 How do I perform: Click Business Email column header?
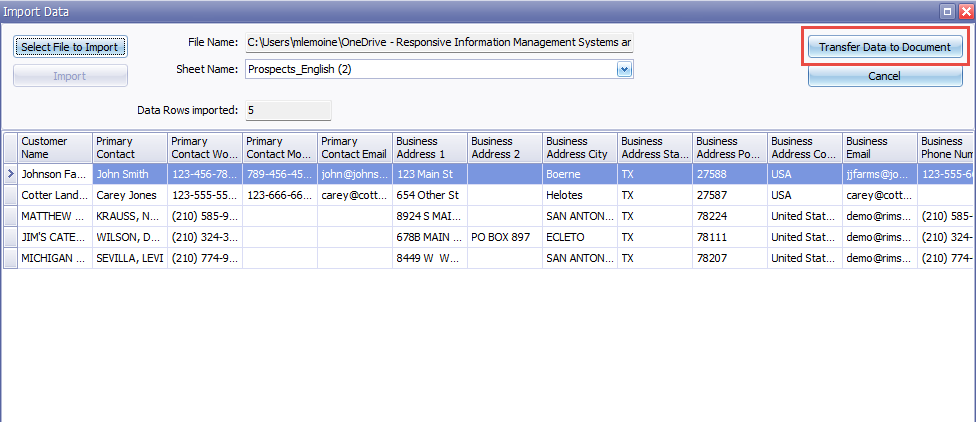880,148
